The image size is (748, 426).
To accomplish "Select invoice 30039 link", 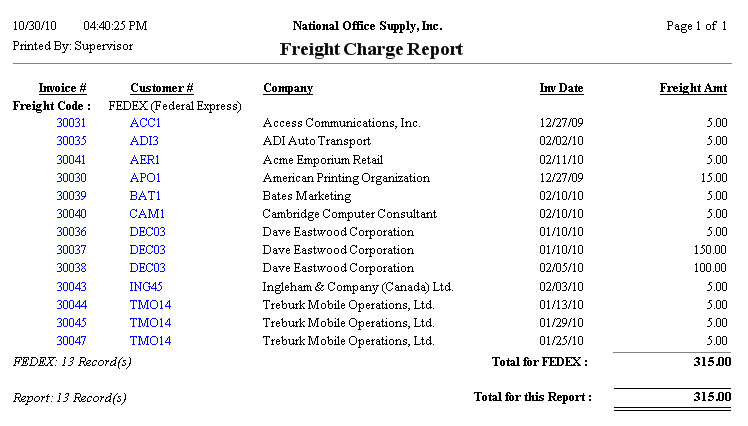I will click(71, 196).
